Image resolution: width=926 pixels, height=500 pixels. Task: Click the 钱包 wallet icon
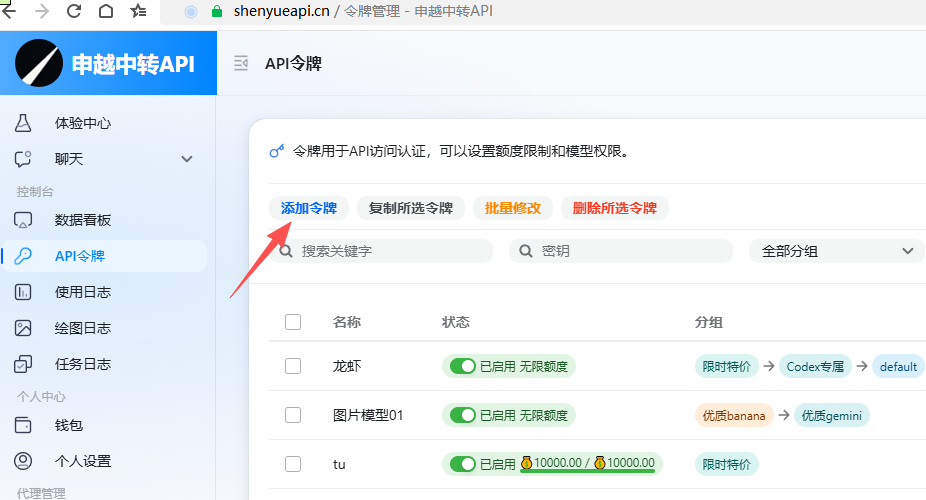(x=23, y=425)
